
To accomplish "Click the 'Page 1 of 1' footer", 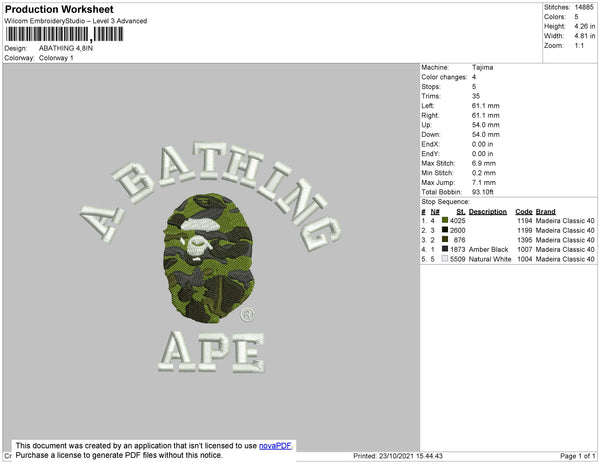I will tap(577, 456).
